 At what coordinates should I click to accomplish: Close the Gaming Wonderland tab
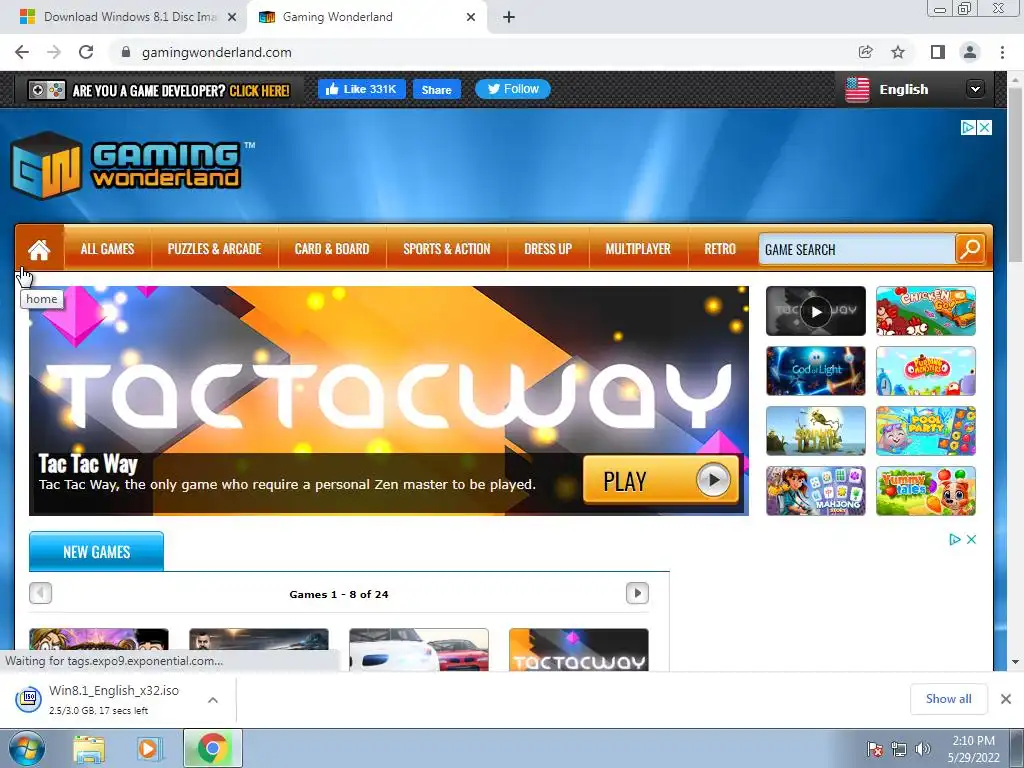(x=471, y=17)
